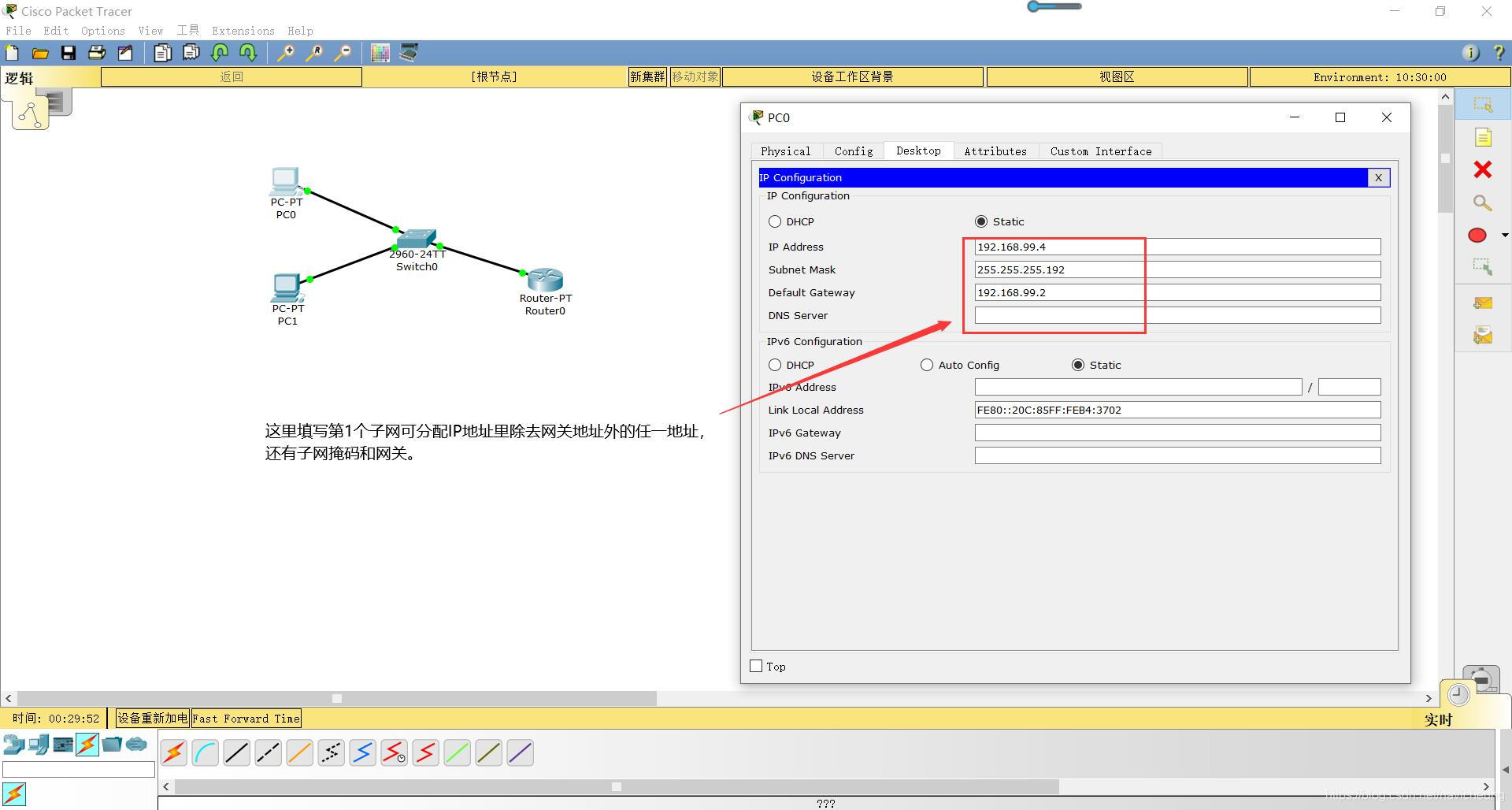Choose the copper cross-over dashed cable
This screenshot has width=1512, height=810.
pyautogui.click(x=269, y=753)
